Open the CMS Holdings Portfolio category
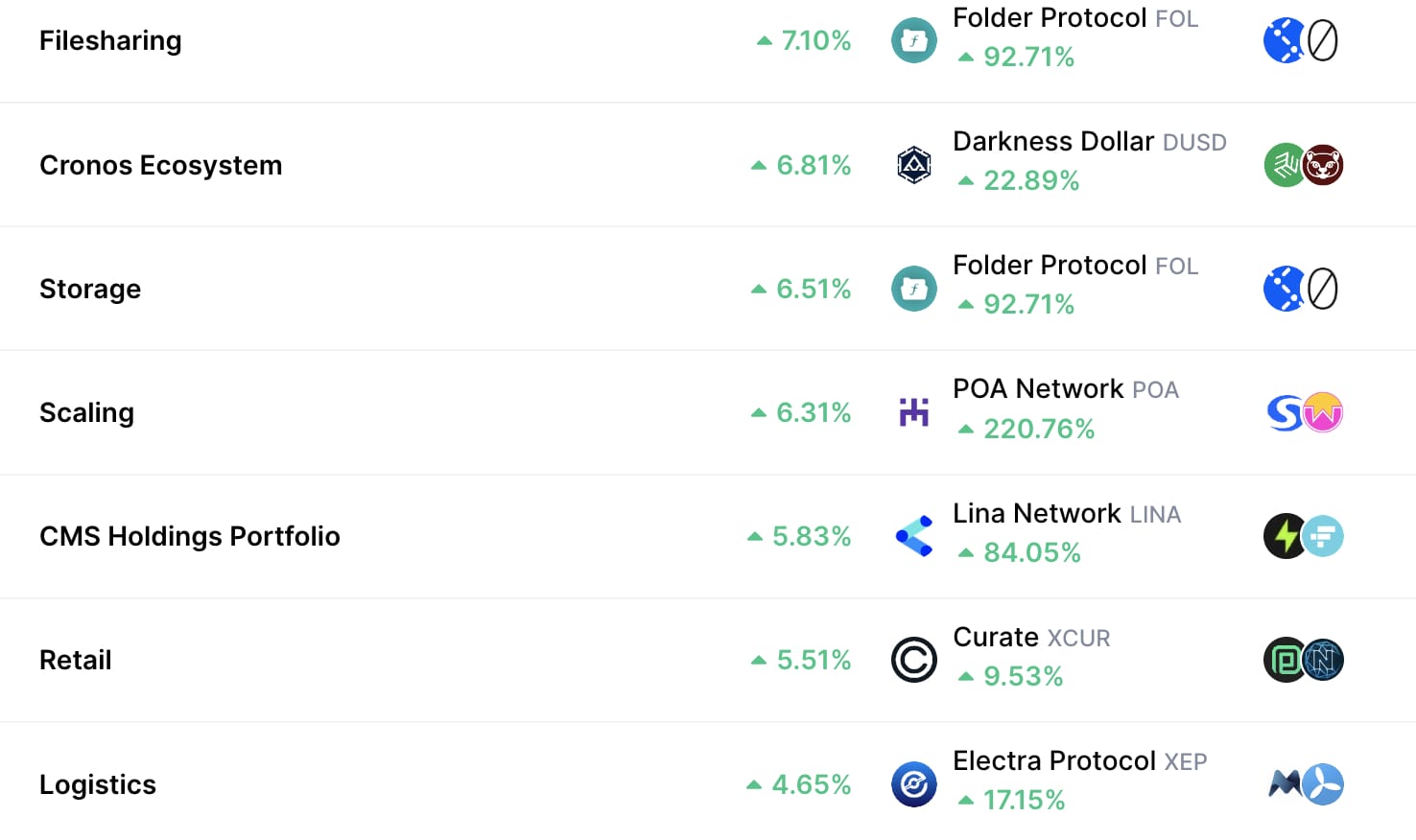Image resolution: width=1416 pixels, height=840 pixels. pyautogui.click(x=190, y=536)
